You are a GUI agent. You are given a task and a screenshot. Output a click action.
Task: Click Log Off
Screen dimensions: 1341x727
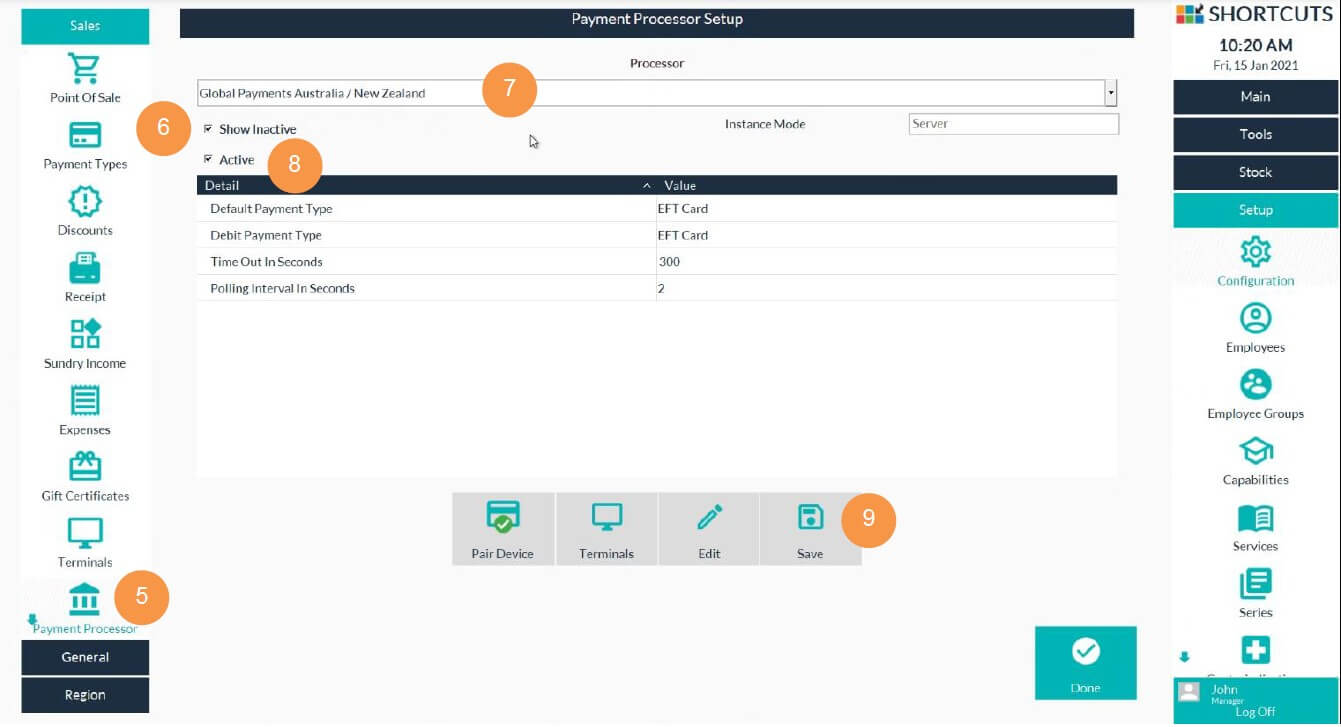pos(1255,712)
